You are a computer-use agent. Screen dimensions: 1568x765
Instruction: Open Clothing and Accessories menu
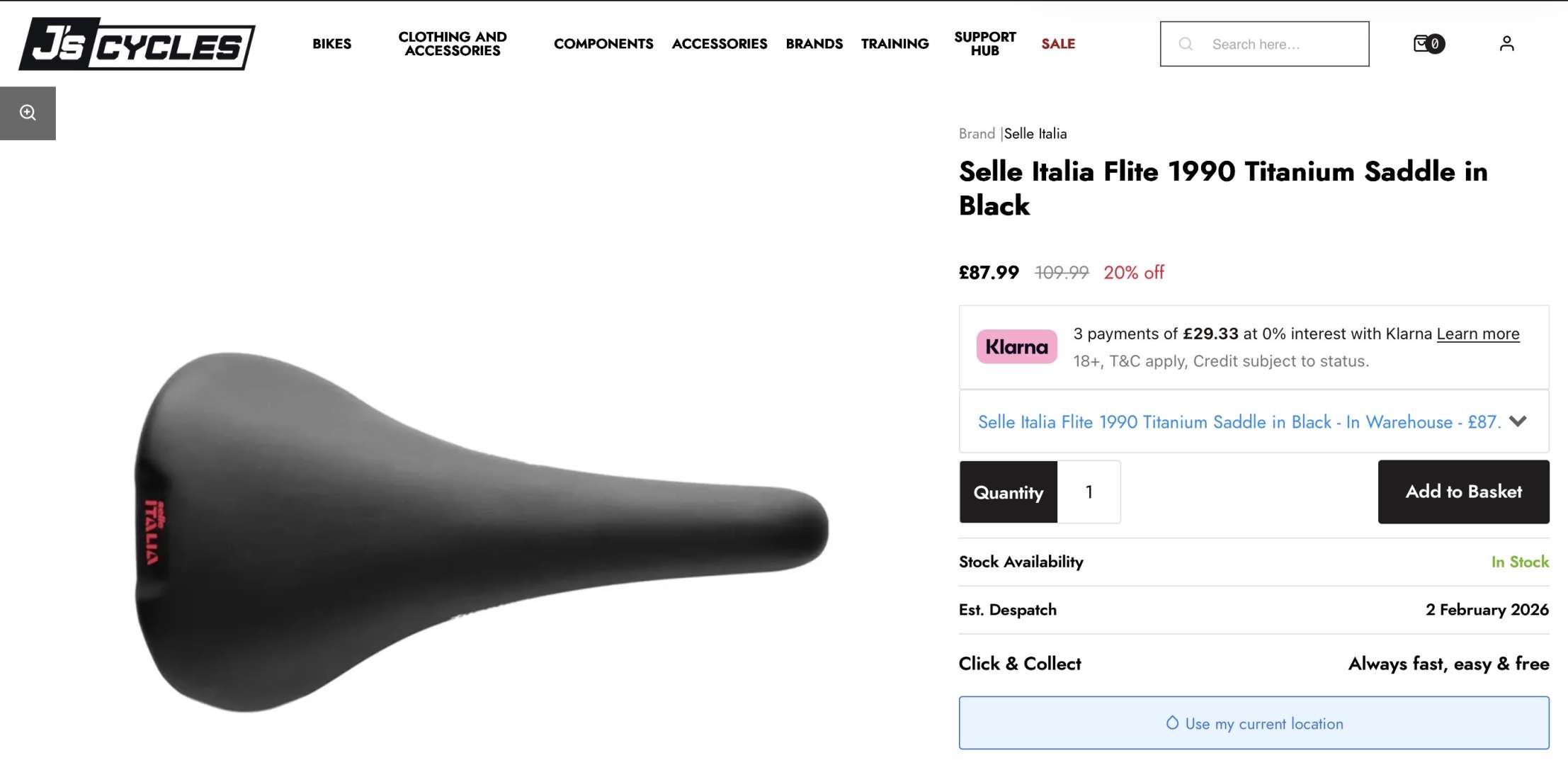point(452,44)
